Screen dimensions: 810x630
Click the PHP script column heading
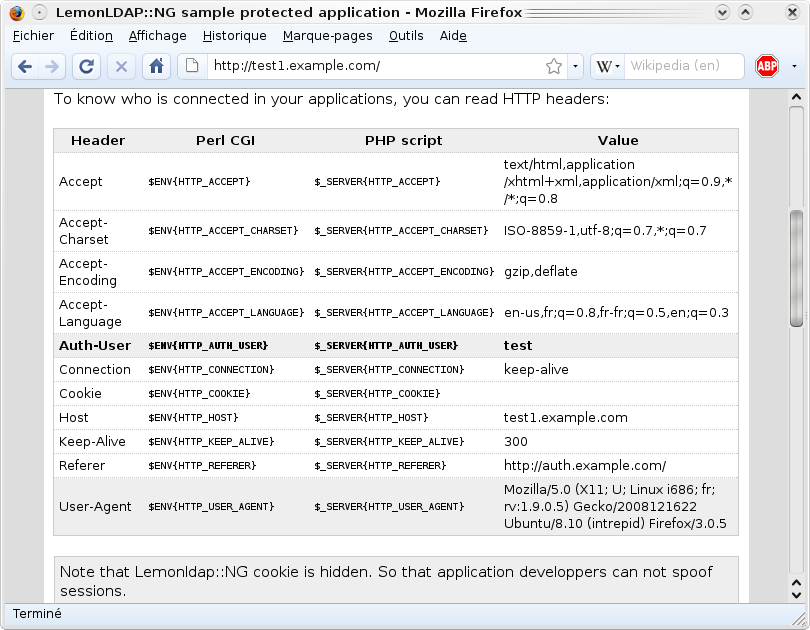pyautogui.click(x=403, y=140)
